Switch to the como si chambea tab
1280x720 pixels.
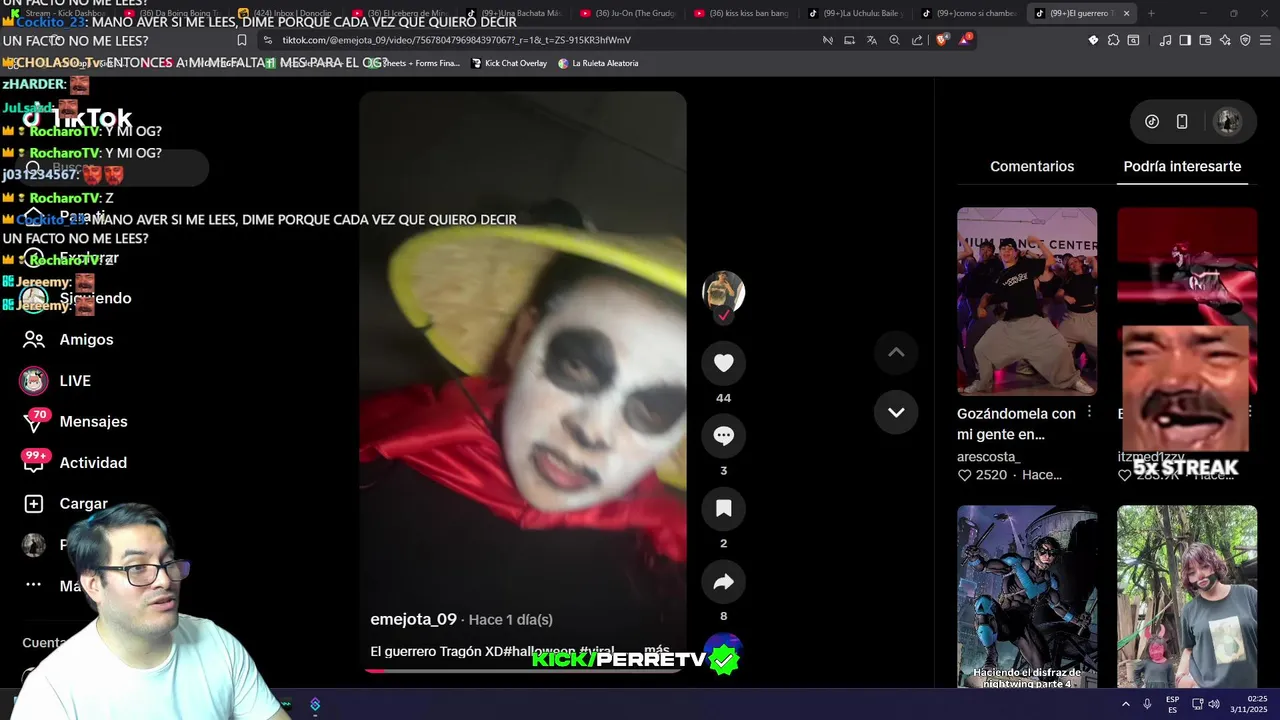pos(970,13)
